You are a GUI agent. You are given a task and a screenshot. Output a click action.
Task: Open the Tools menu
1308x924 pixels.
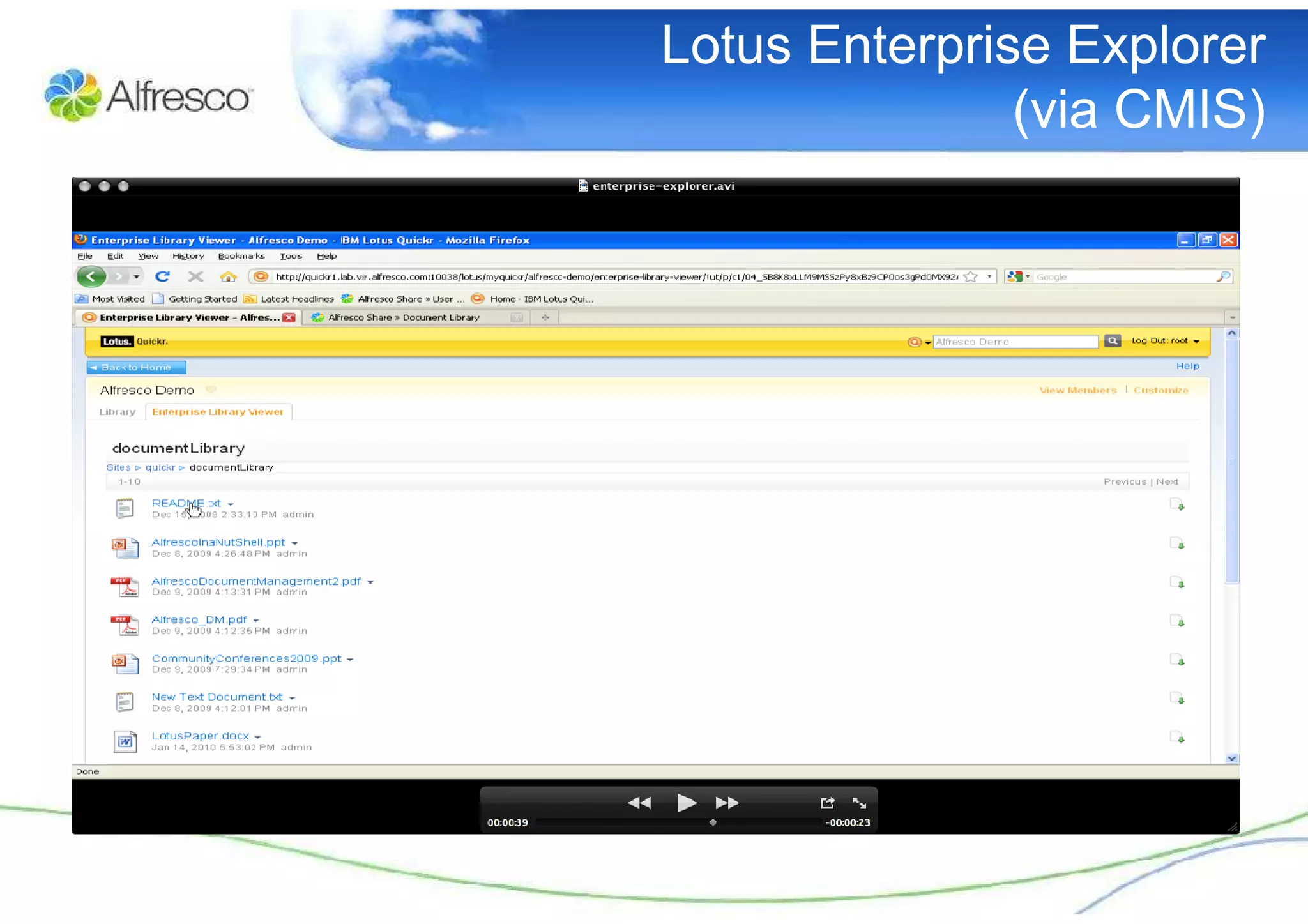coord(291,256)
